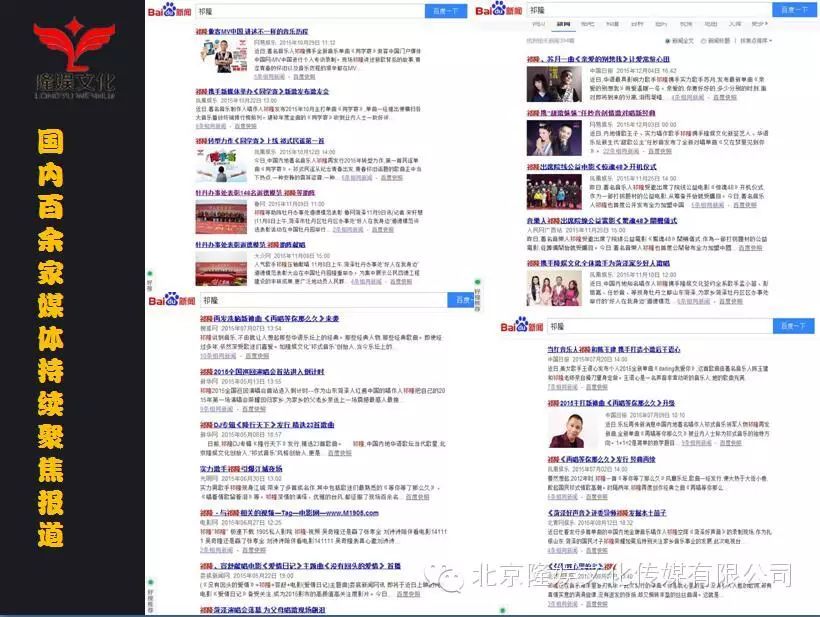Open the traditional-Chinese headline dated 2015年11月20日

(x=602, y=221)
